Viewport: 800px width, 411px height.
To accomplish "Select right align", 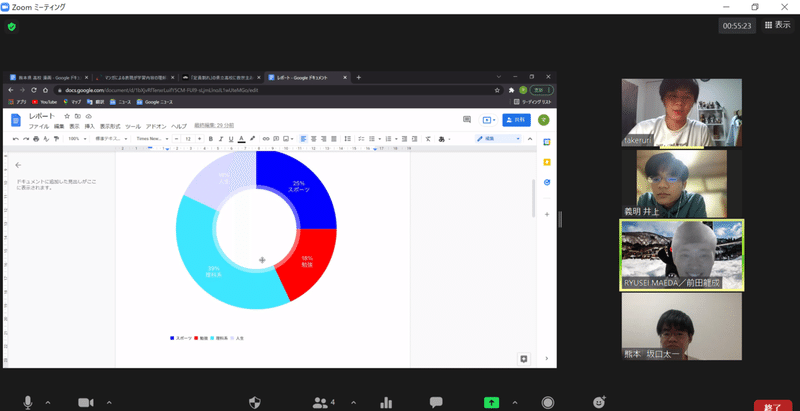I will tap(324, 139).
